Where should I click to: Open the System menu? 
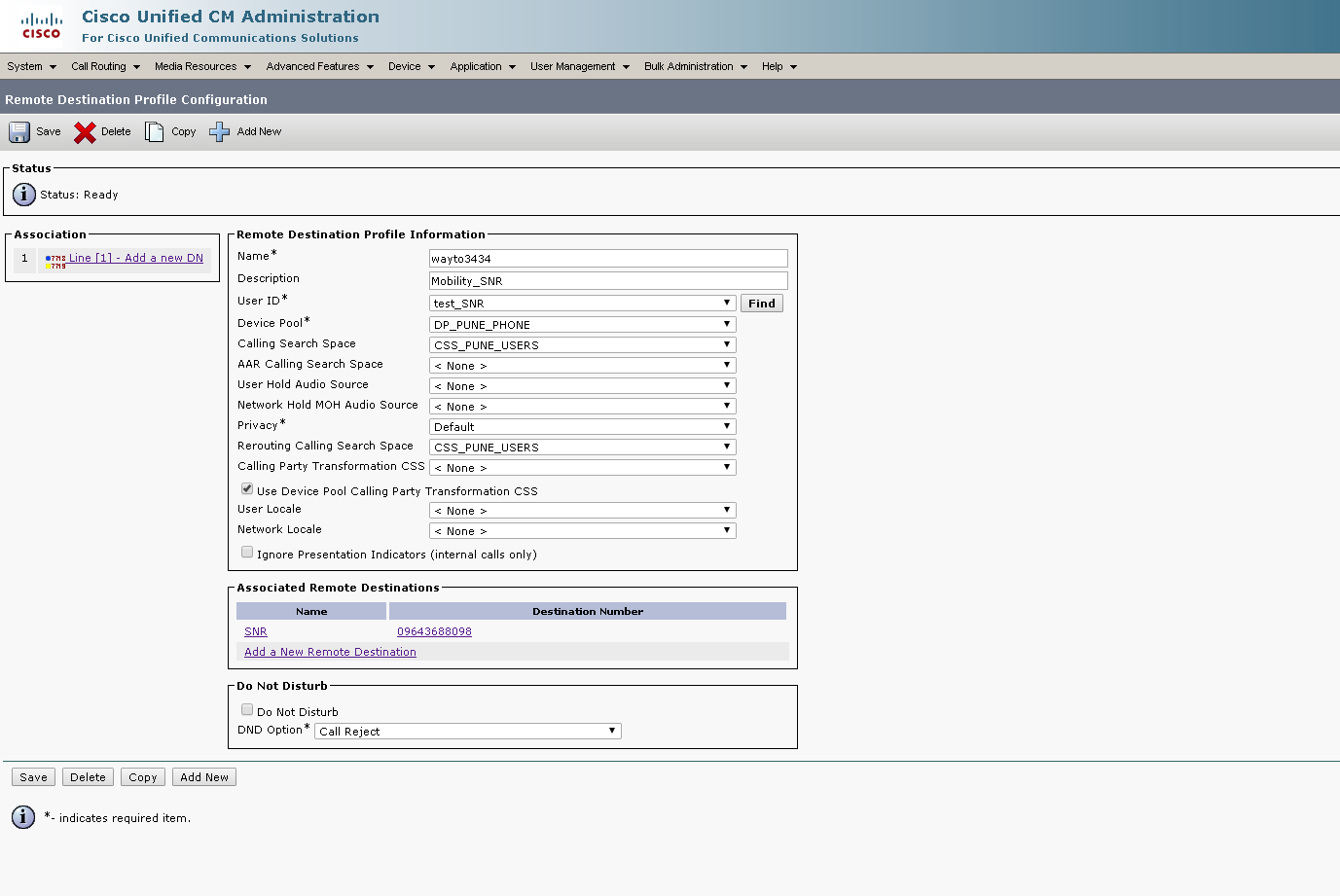[31, 67]
